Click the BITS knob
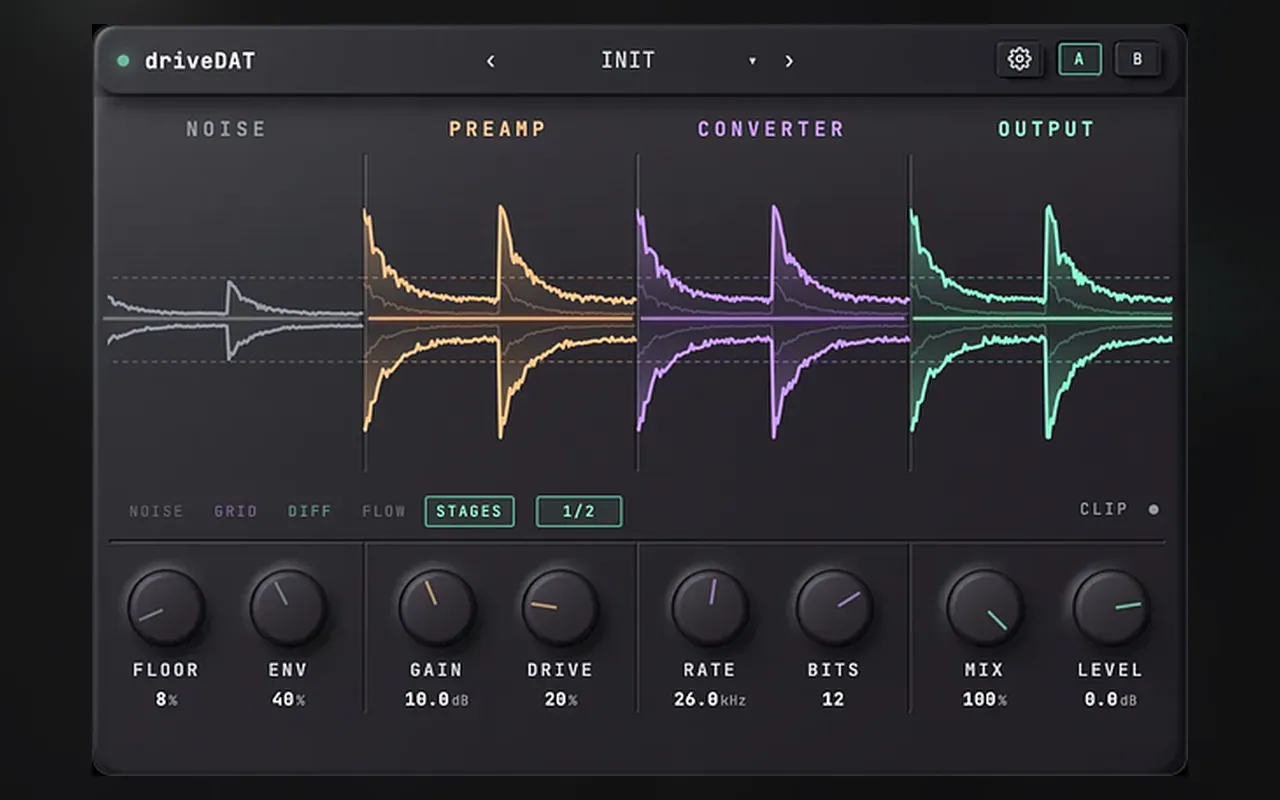Image resolution: width=1280 pixels, height=800 pixels. [834, 608]
